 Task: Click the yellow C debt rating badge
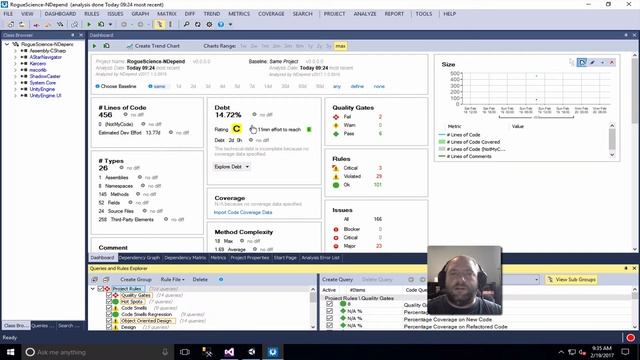[x=236, y=129]
